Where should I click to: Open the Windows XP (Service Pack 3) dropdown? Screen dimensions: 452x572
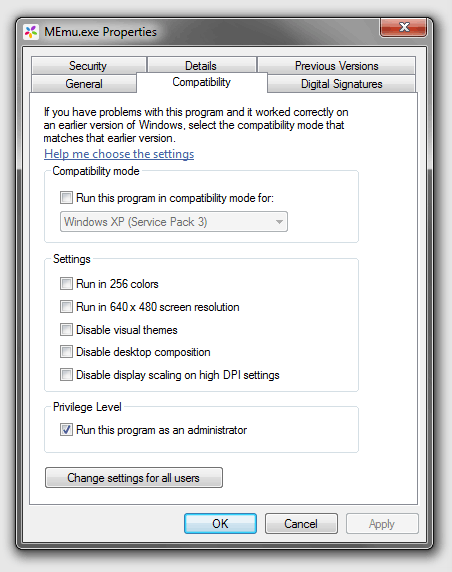point(174,221)
